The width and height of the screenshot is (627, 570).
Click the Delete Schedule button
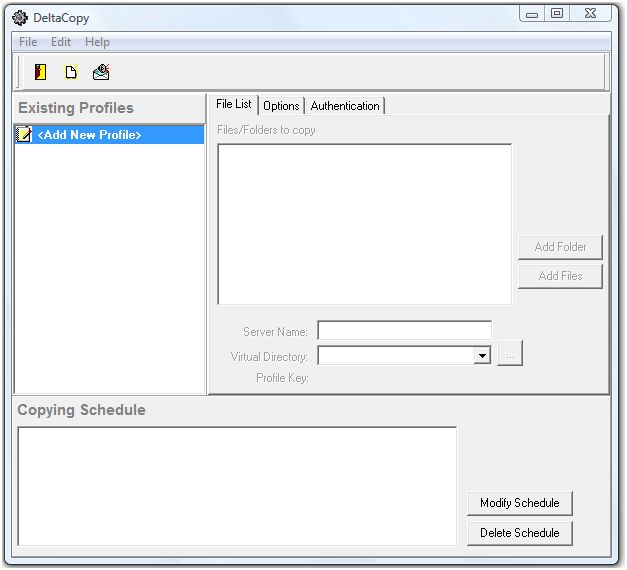520,533
